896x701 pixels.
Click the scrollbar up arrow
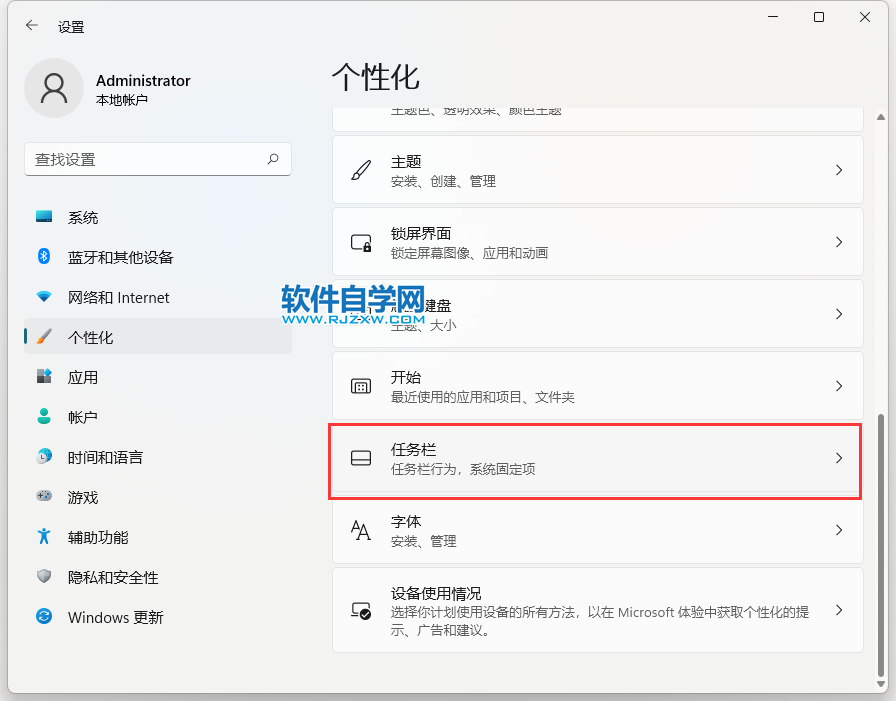881,117
